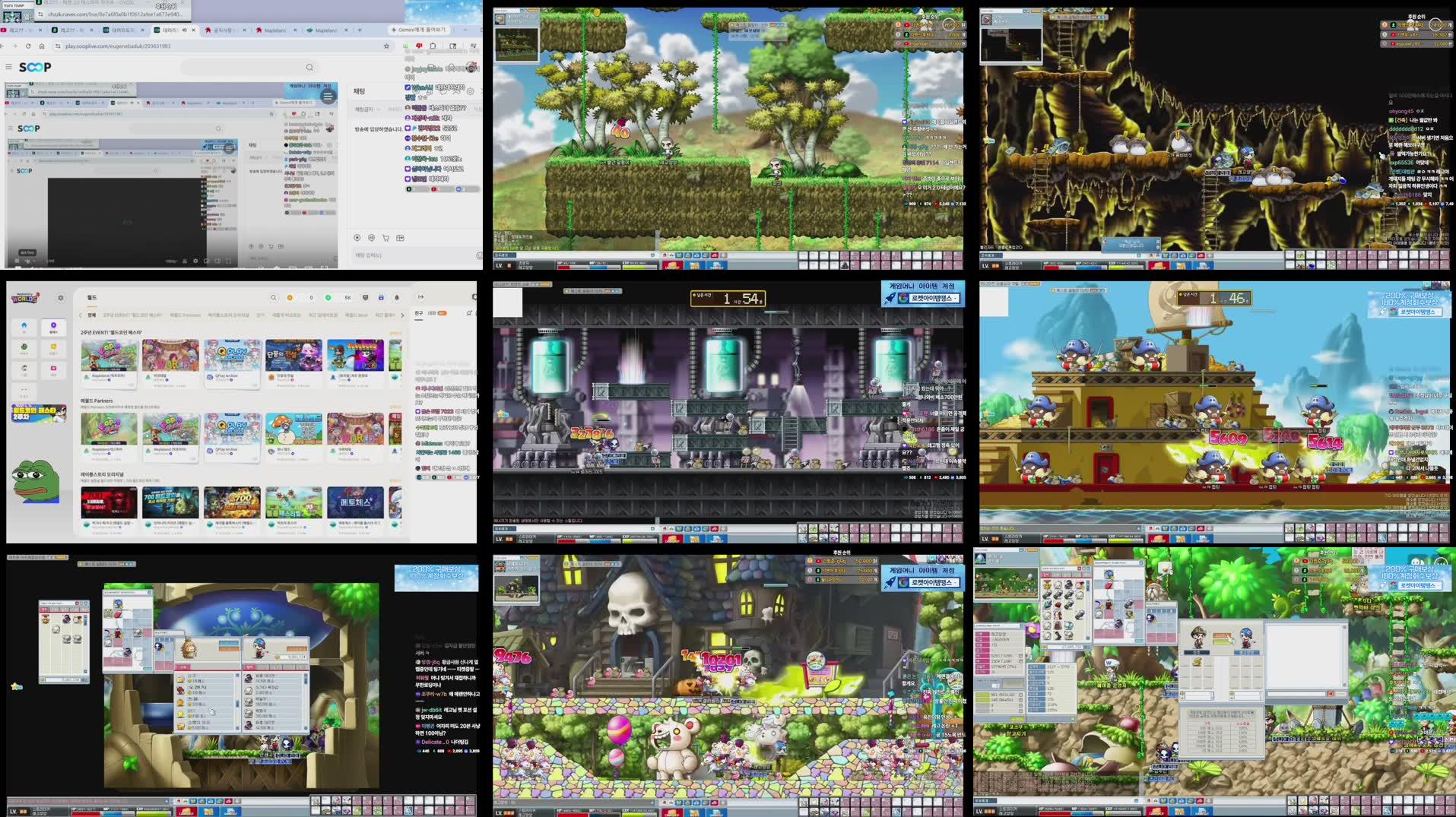
Task: Reload the SOOP browser page
Action: pos(28,46)
